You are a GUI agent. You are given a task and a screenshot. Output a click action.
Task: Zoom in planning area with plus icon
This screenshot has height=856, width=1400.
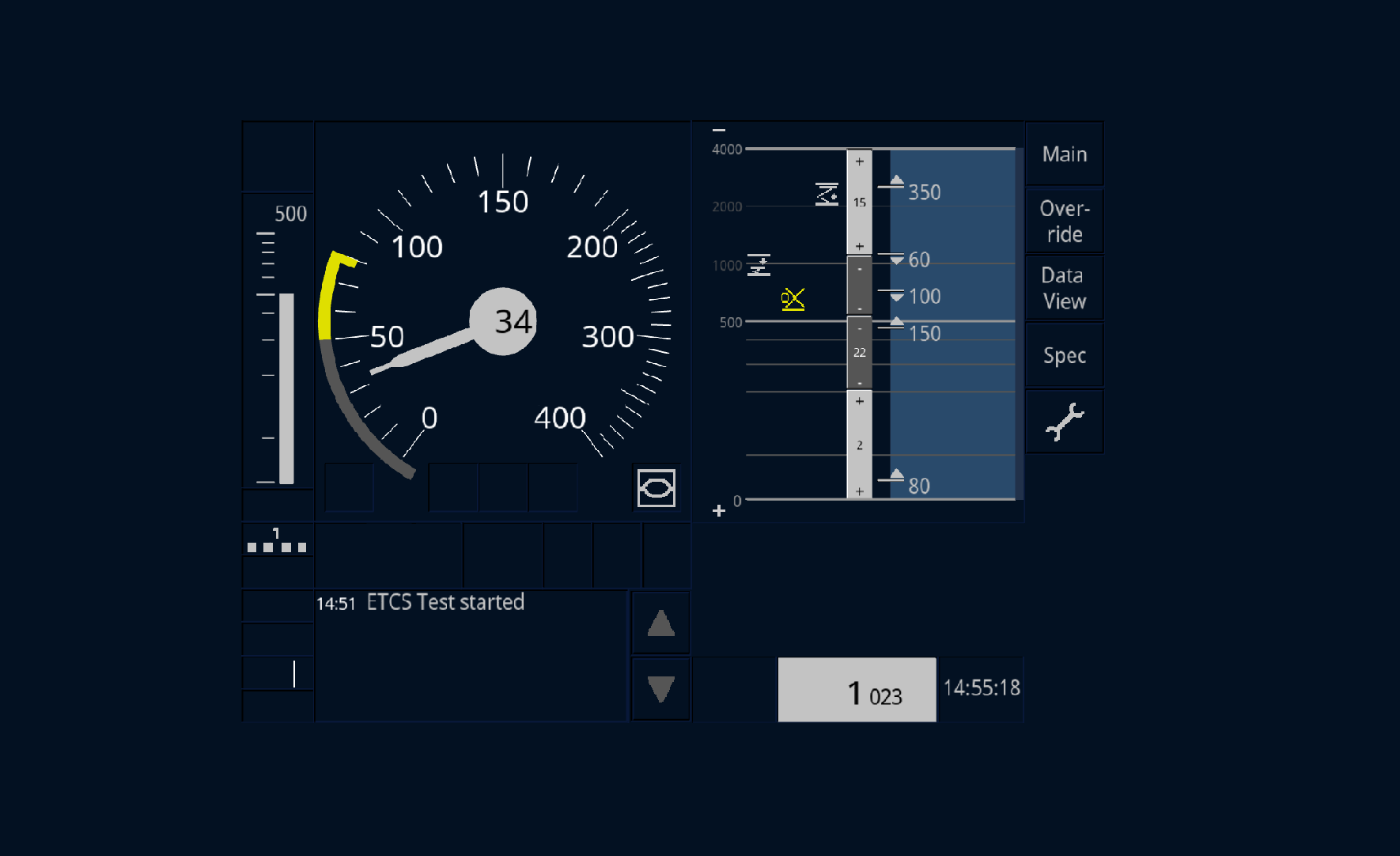719,511
